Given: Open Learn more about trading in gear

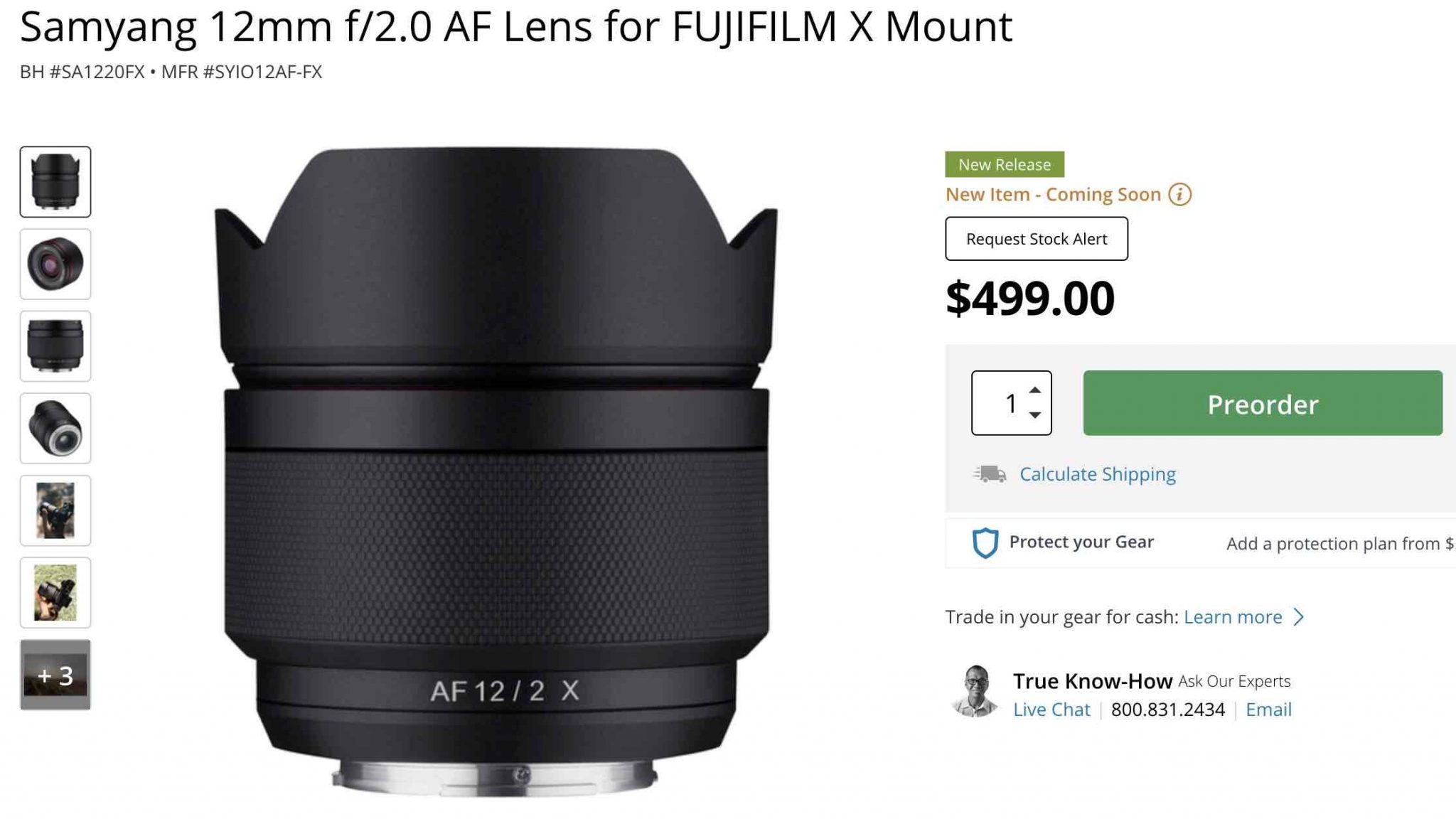Looking at the screenshot, I should pos(1232,617).
